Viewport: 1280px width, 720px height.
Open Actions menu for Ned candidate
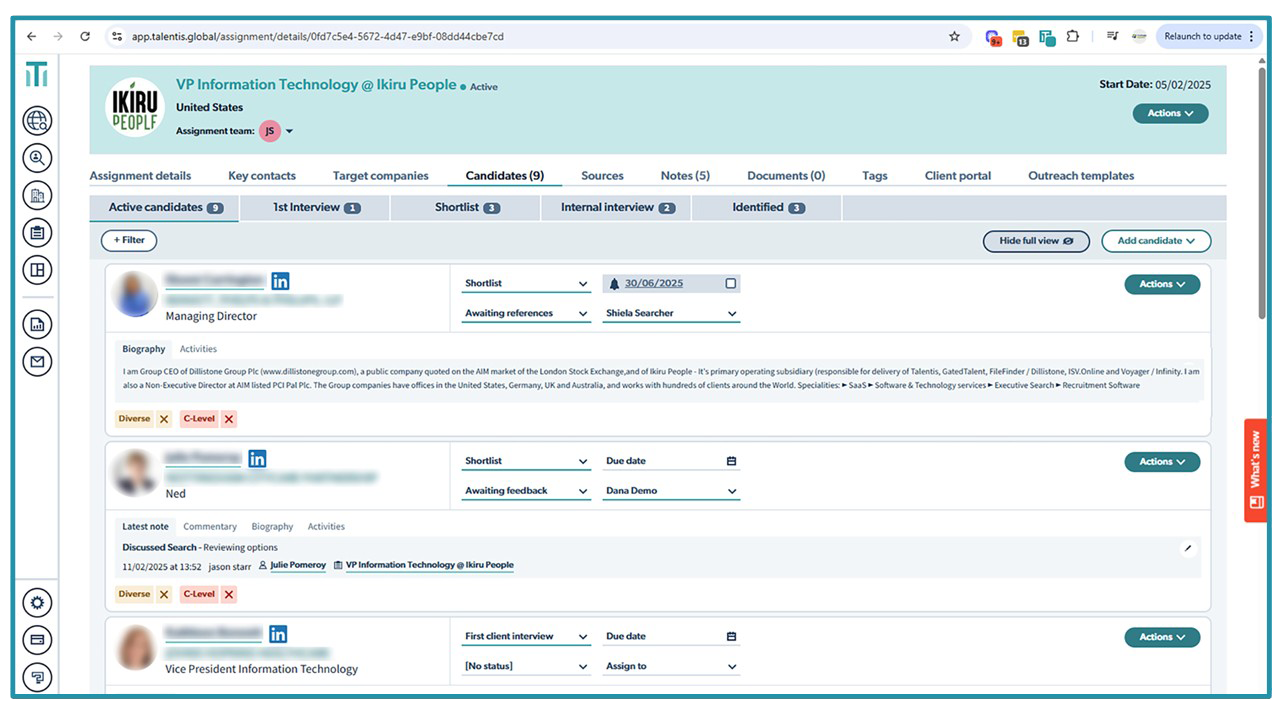point(1162,461)
